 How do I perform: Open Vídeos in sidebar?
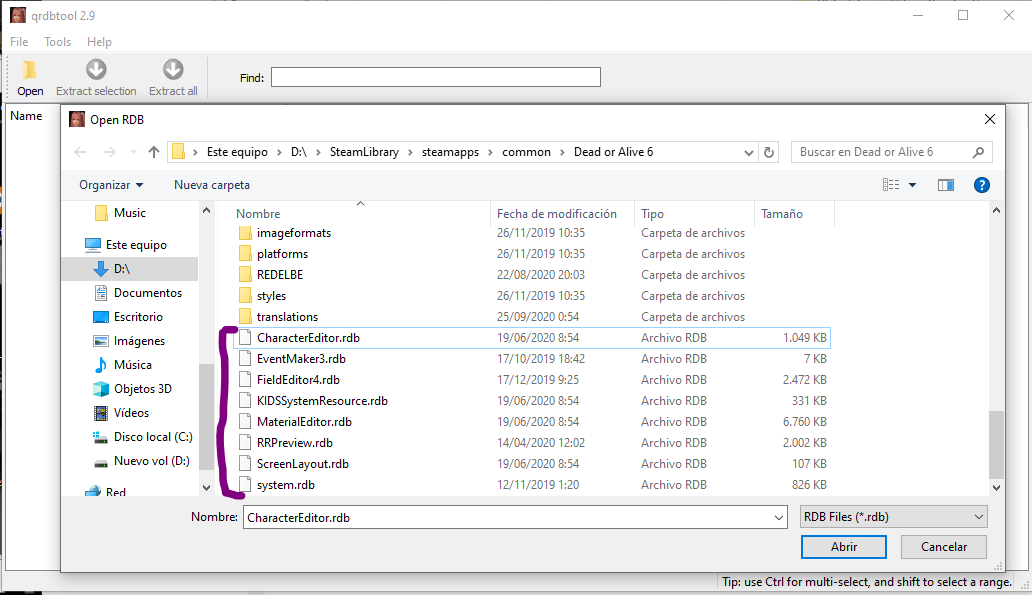tap(131, 413)
